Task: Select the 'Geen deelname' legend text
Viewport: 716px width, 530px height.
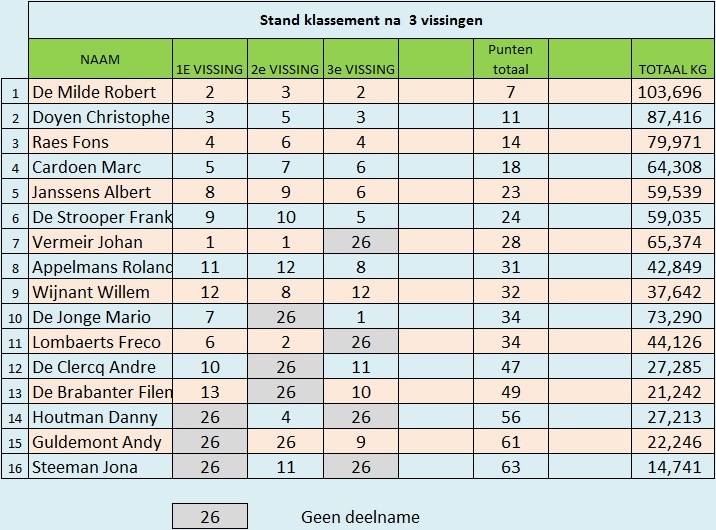Action: point(360,517)
